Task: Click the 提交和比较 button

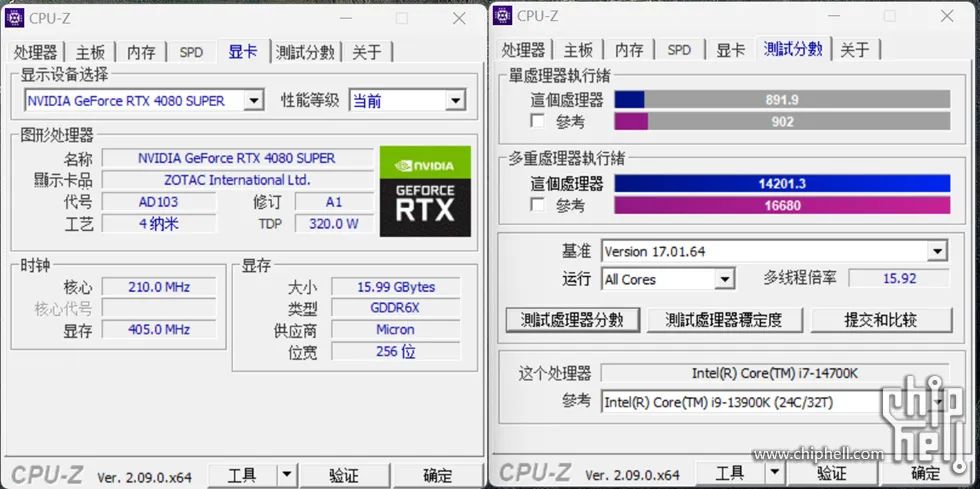Action: [x=881, y=320]
